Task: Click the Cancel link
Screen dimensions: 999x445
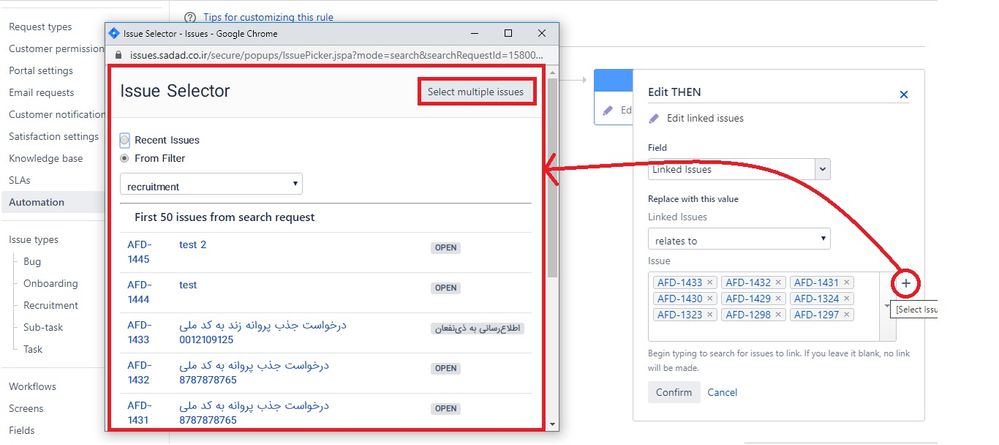Action: point(722,392)
